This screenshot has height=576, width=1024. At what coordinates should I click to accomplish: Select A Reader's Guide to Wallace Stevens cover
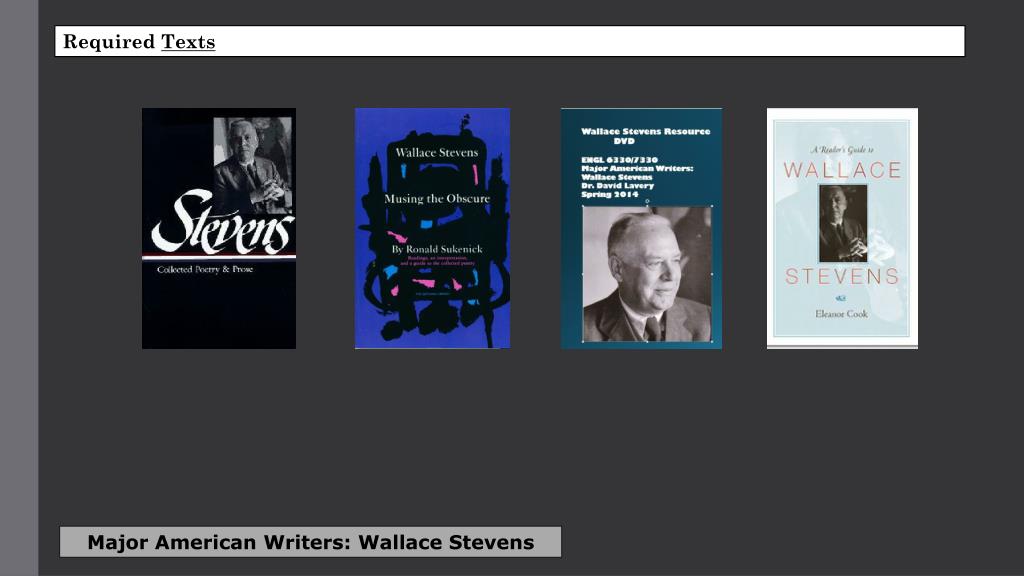point(842,228)
